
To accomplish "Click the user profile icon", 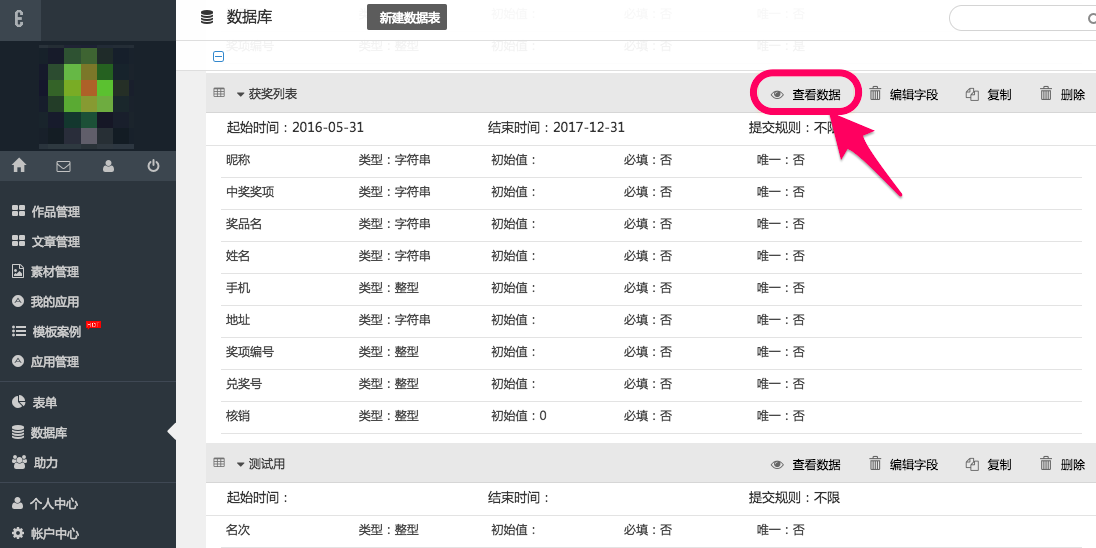I will coord(109,166).
